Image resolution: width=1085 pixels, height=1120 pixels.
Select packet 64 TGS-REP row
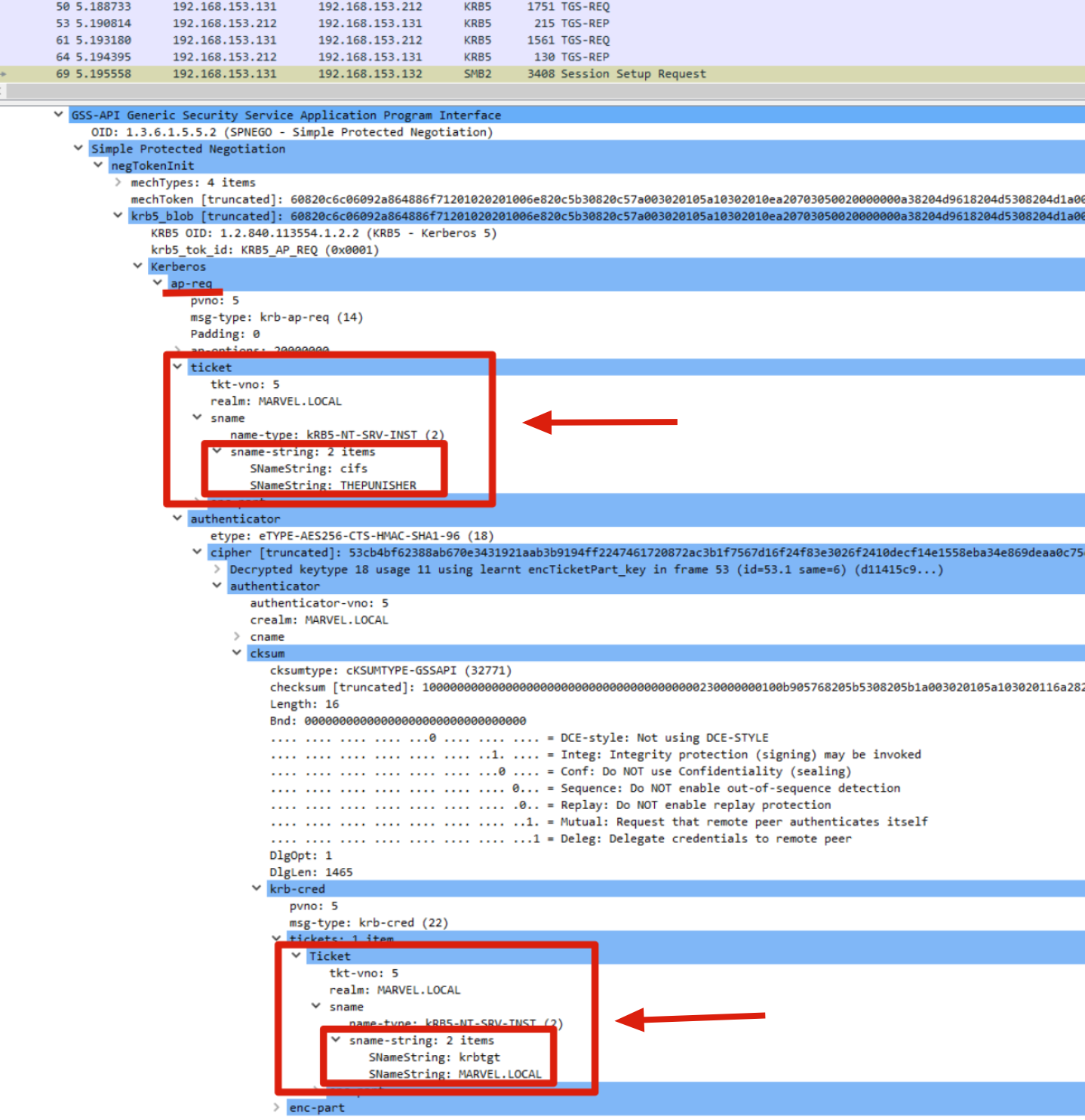coord(377,57)
